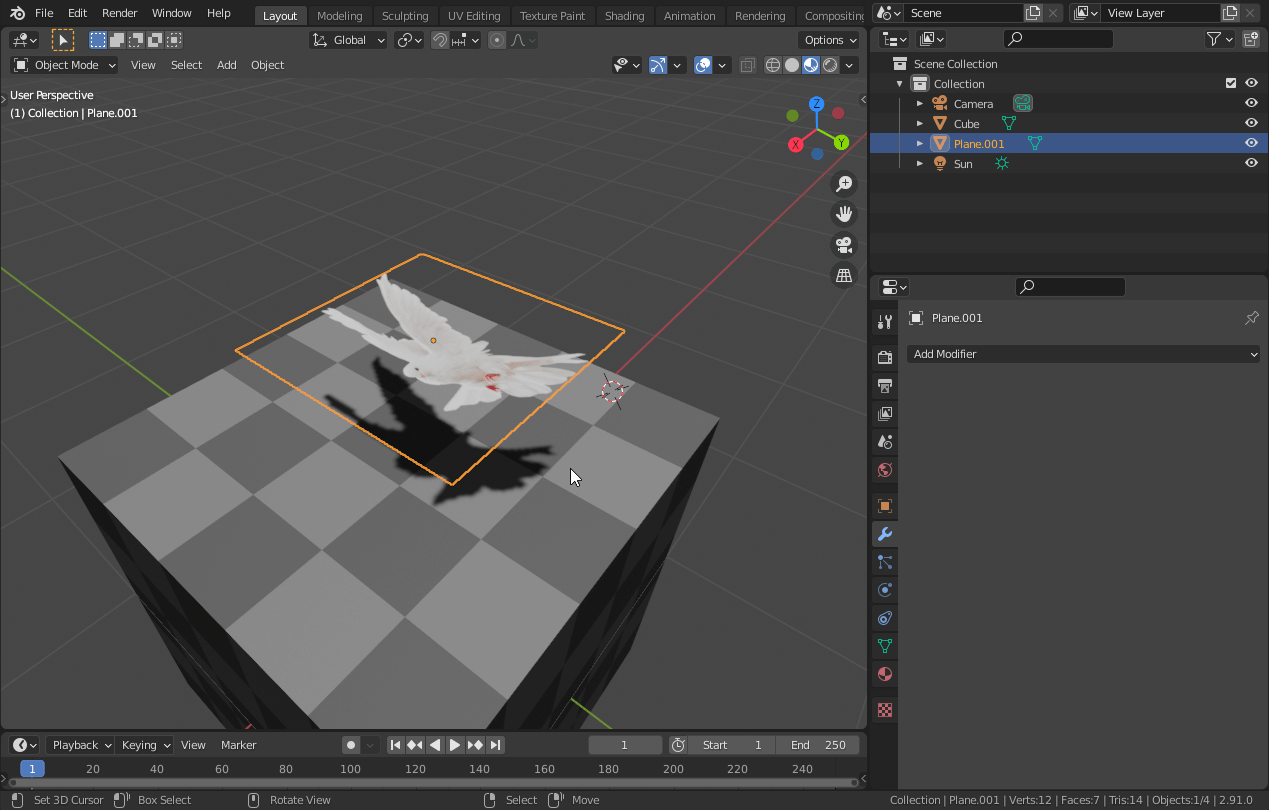Open the File menu
The height and width of the screenshot is (810, 1269).
tap(44, 13)
